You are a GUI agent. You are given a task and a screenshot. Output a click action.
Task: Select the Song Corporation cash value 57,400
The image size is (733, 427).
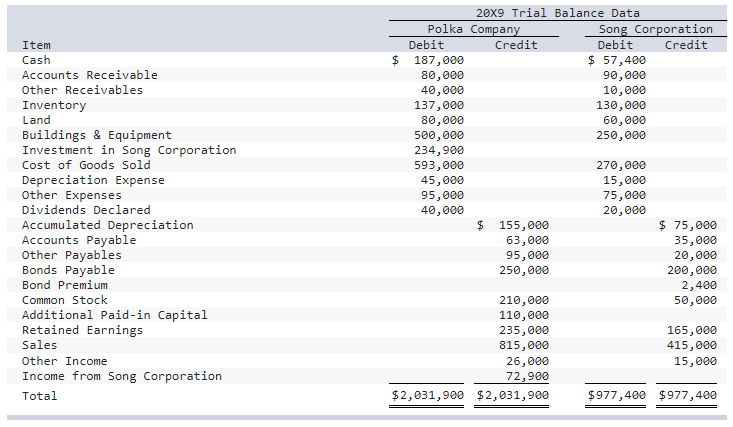pos(624,60)
